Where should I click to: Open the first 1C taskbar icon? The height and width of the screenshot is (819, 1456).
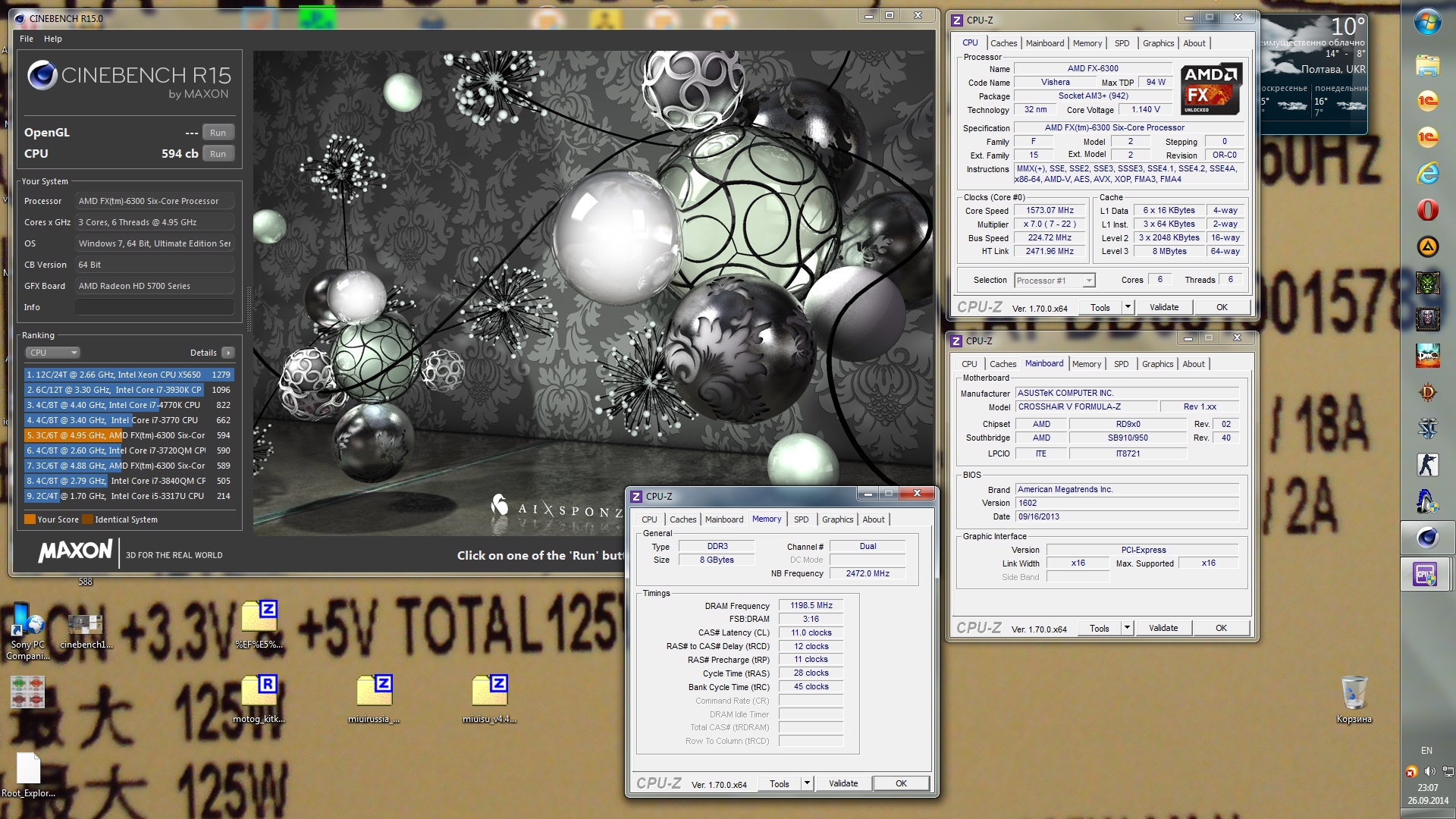point(1427,101)
